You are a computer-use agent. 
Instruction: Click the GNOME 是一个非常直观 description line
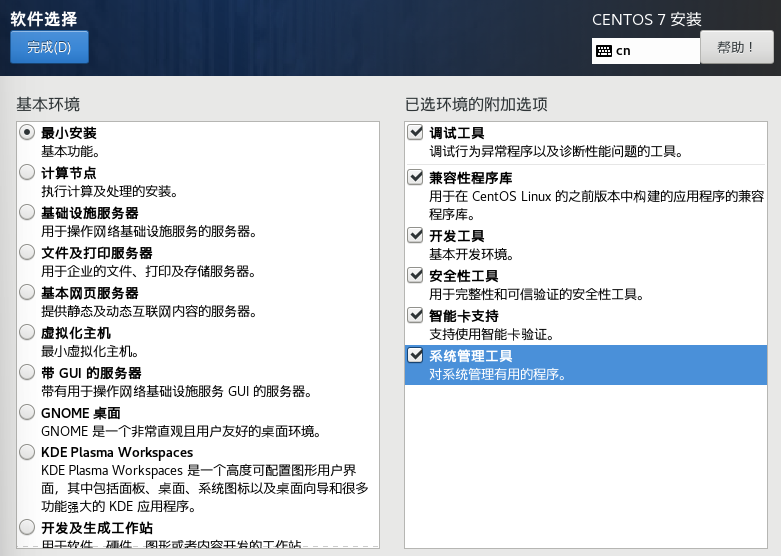[x=181, y=431]
